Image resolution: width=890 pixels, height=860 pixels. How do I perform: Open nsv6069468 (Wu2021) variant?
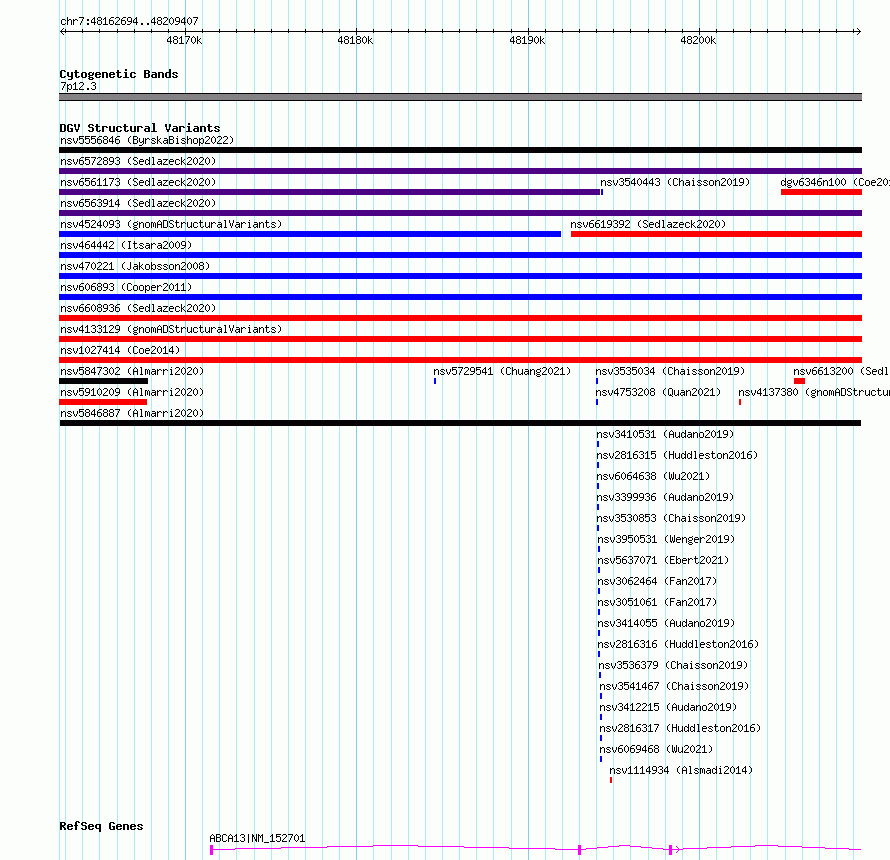656,749
